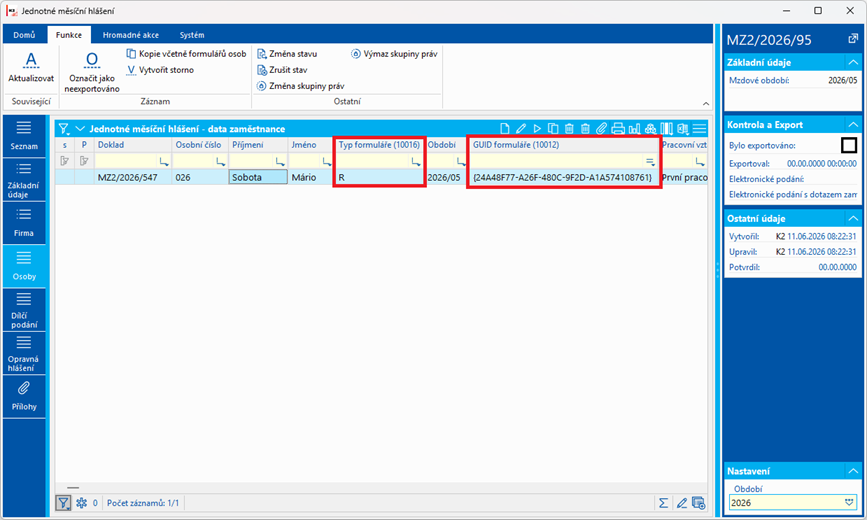Click the pencil icon in the status bar
The height and width of the screenshot is (520, 867).
(682, 503)
